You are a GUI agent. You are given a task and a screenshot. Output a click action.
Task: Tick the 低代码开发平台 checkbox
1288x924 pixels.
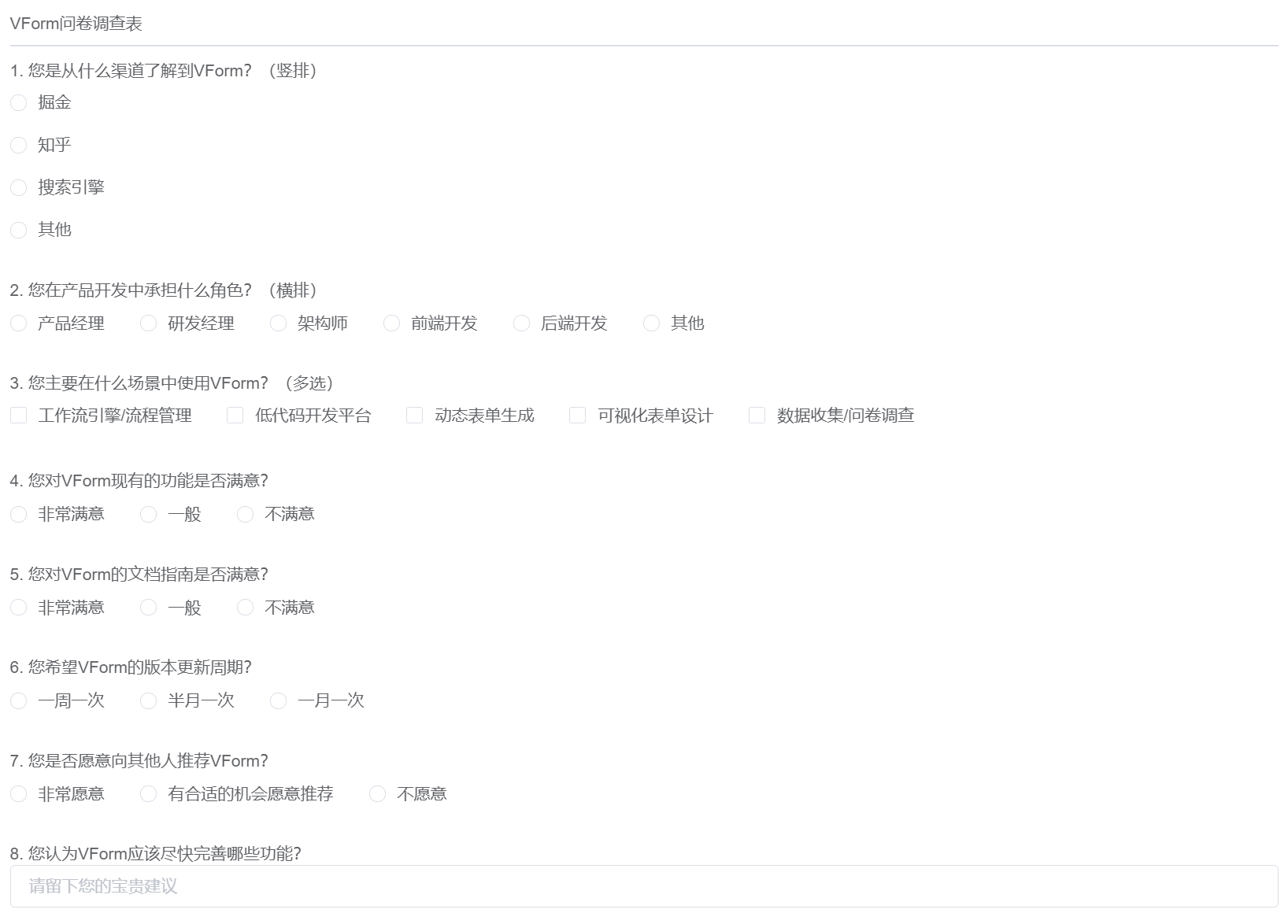pyautogui.click(x=235, y=416)
